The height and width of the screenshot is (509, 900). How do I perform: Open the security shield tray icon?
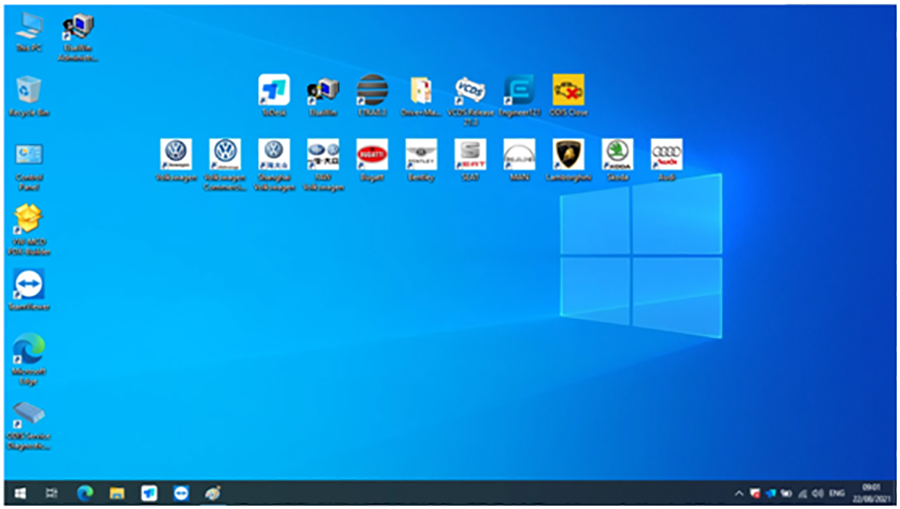[755, 494]
